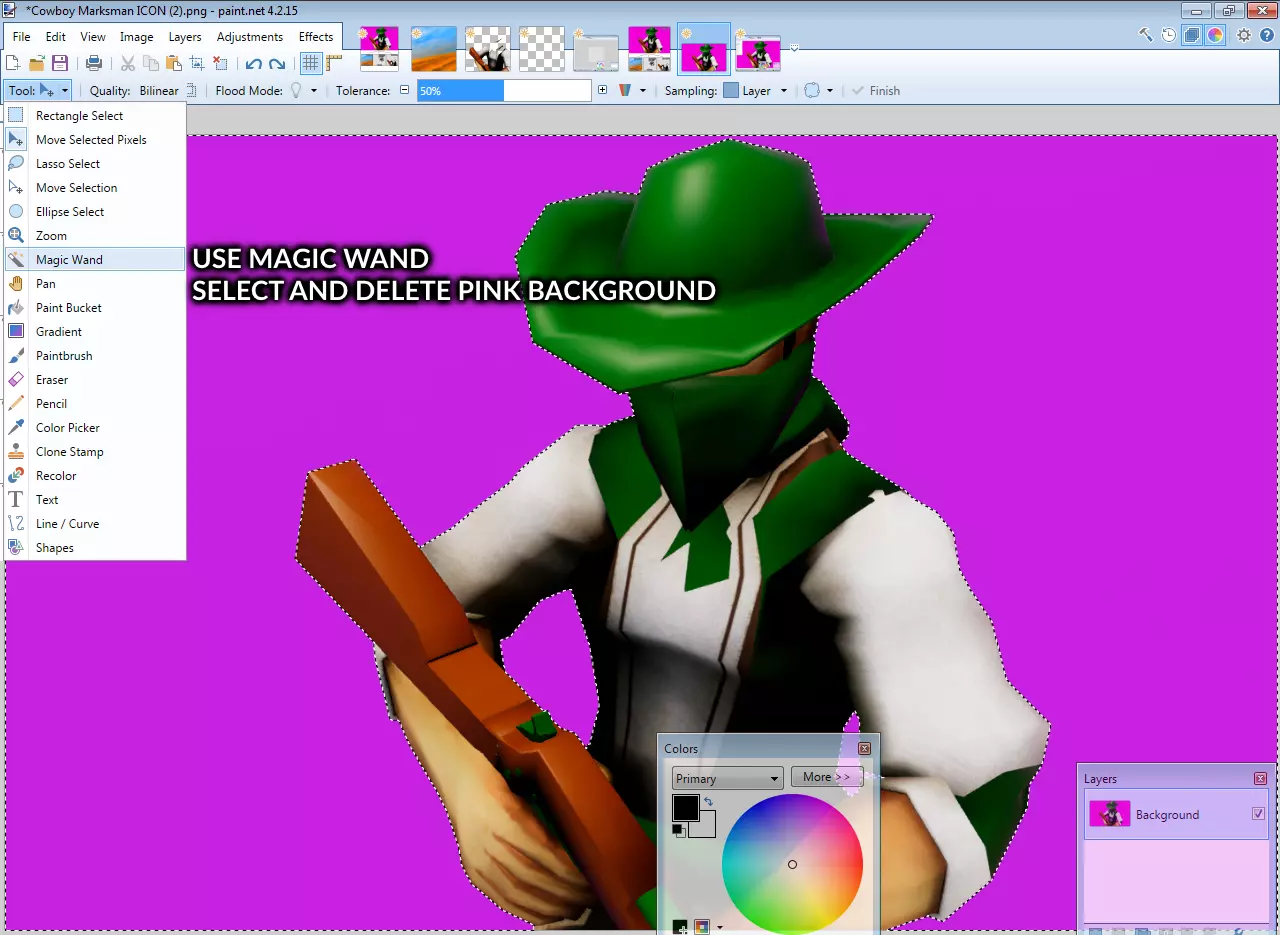1280x935 pixels.
Task: Toggle the History window
Action: coord(1169,35)
